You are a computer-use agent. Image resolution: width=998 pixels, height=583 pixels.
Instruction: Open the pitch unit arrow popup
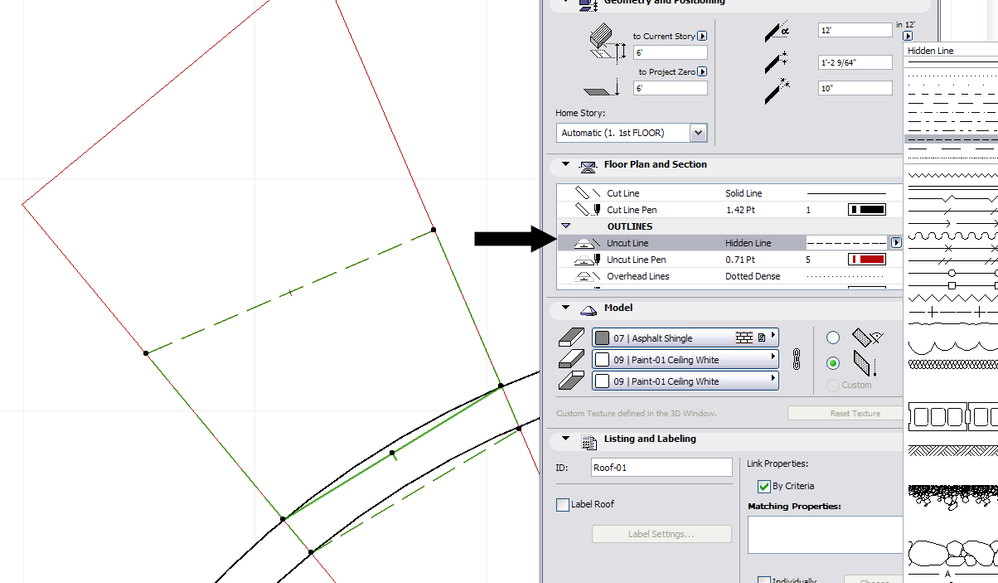tap(908, 36)
